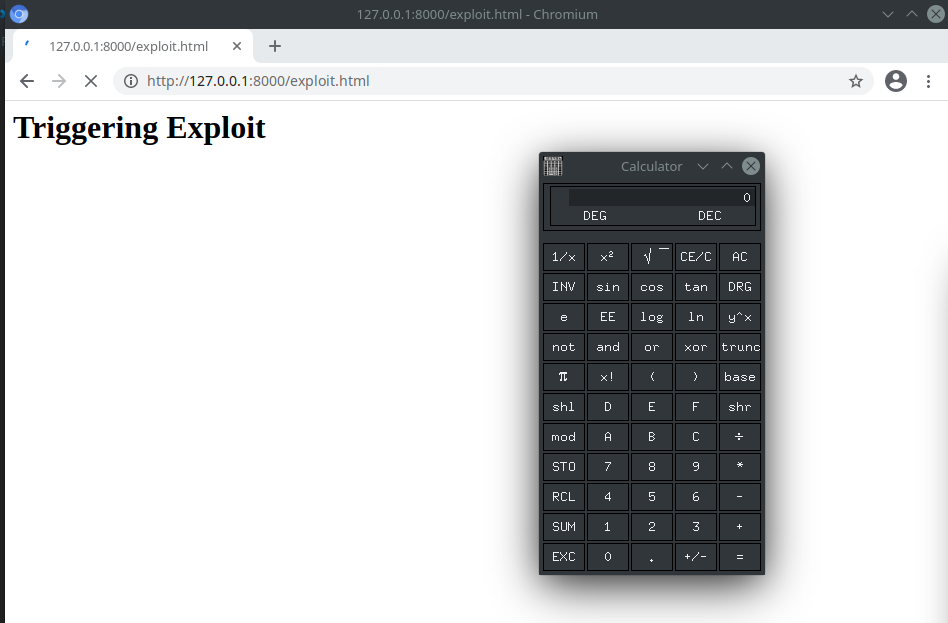Click the π pi key
The image size is (948, 623).
[x=563, y=377]
